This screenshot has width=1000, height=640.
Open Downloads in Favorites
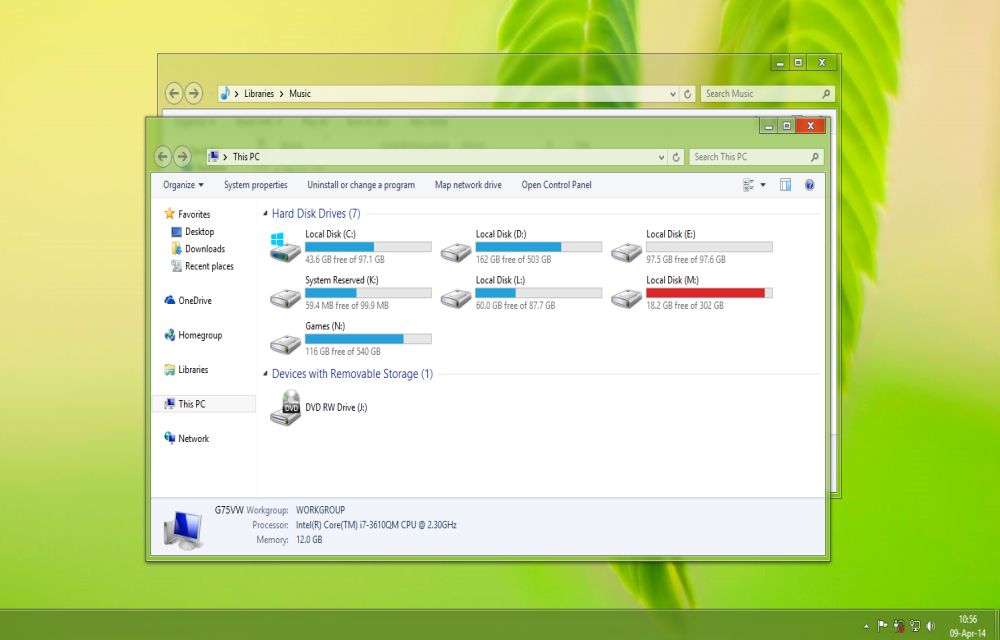(205, 249)
